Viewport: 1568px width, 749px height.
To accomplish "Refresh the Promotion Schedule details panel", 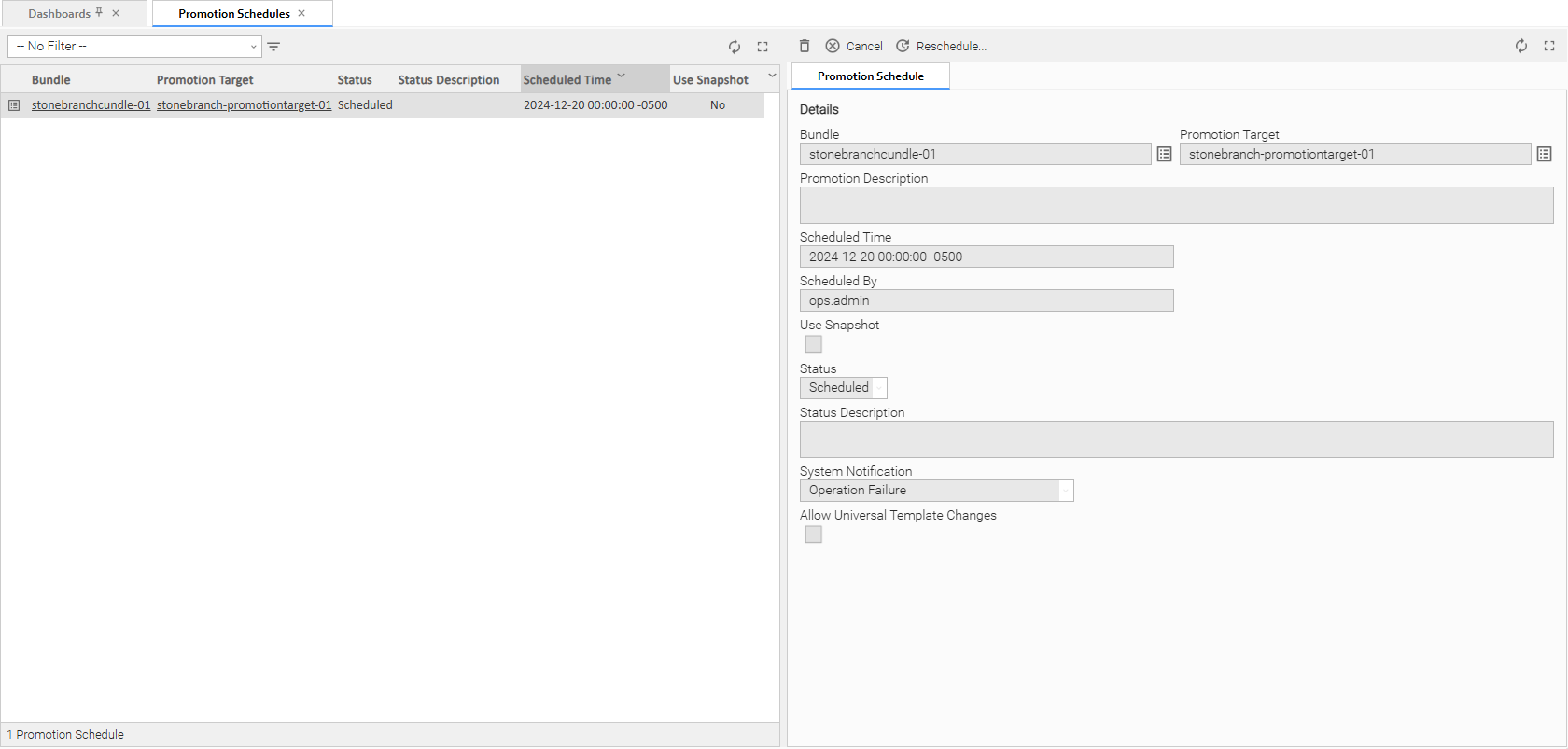I will click(1521, 46).
